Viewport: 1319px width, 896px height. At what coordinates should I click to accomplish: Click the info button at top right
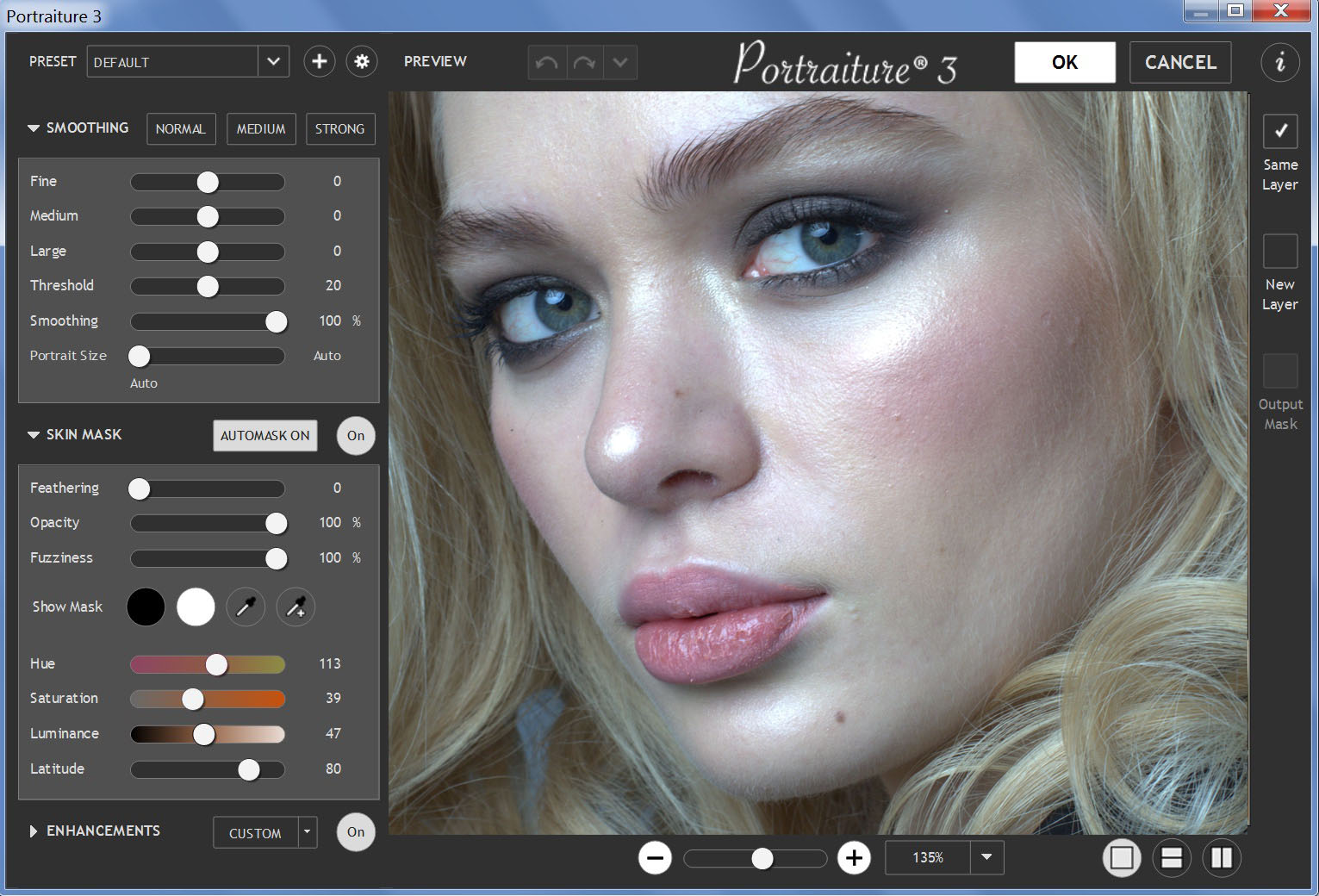pyautogui.click(x=1279, y=63)
